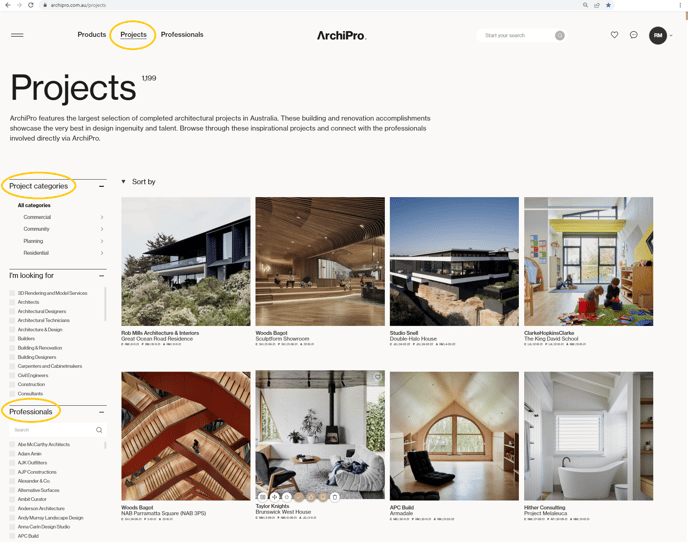Click the padlock icon in the address bar
688x542 pixels.
click(x=45, y=5)
